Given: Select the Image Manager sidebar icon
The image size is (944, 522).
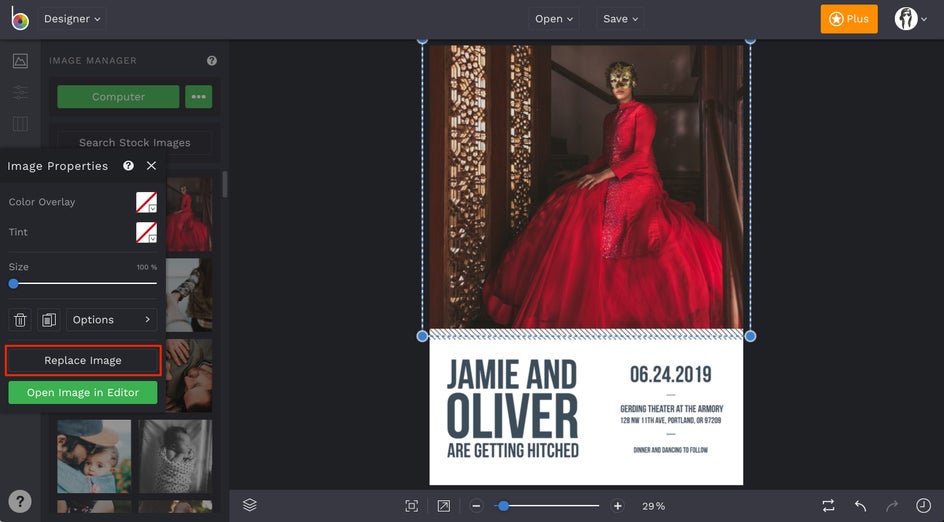Looking at the screenshot, I should [20, 61].
